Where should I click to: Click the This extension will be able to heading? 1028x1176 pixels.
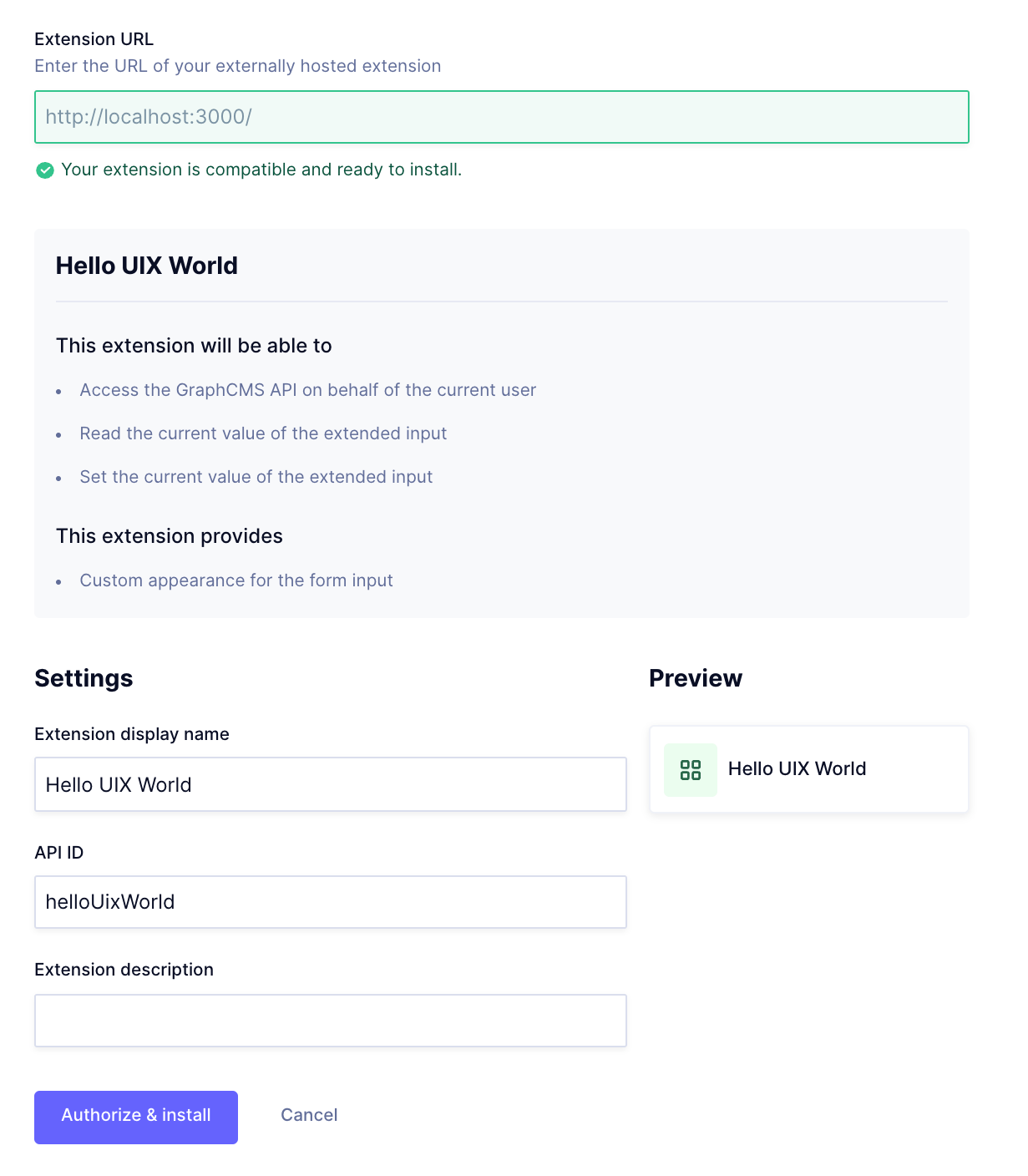tap(194, 346)
